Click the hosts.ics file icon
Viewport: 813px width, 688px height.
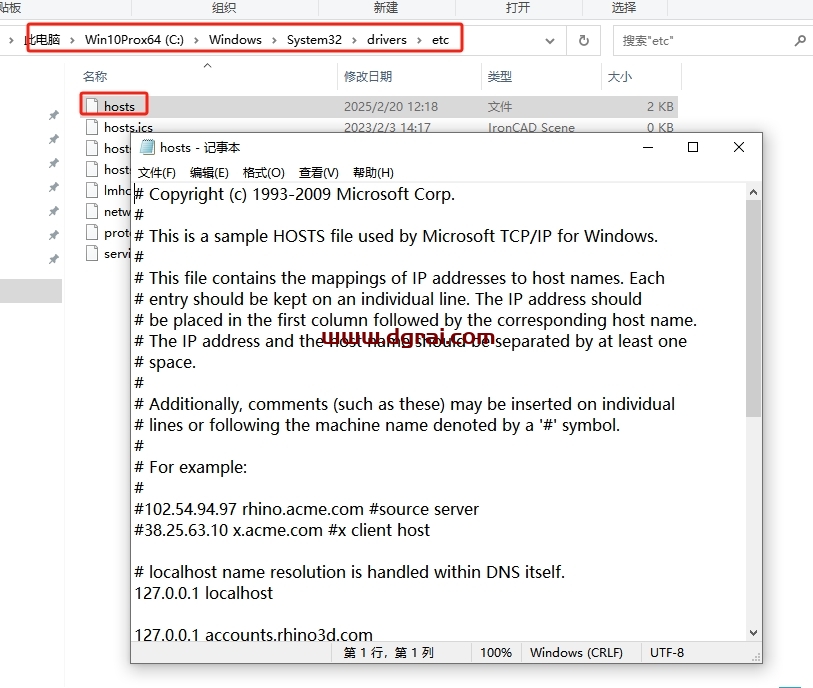coord(92,127)
